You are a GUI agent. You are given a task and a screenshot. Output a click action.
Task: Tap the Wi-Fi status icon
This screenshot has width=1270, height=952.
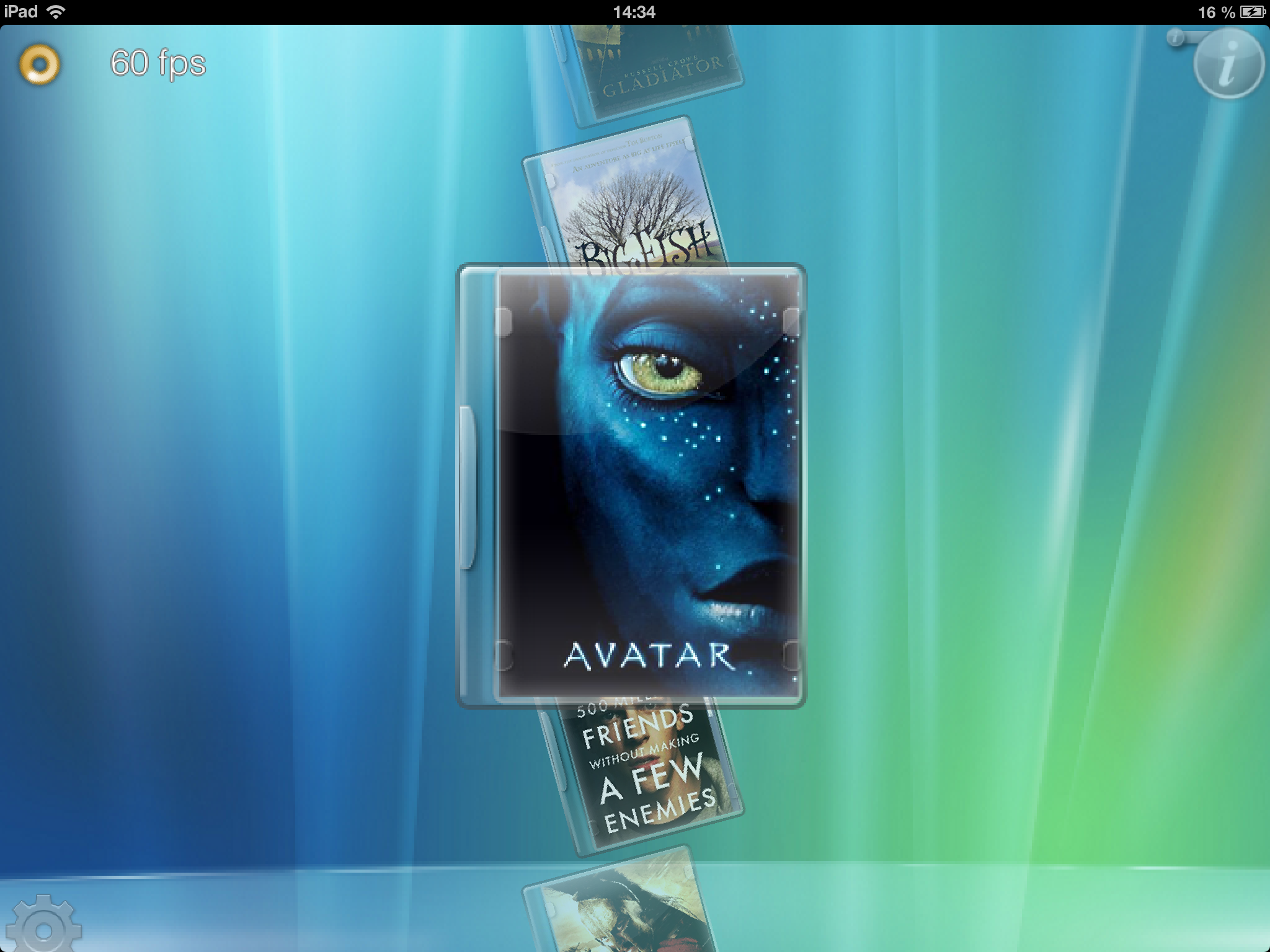tap(56, 12)
